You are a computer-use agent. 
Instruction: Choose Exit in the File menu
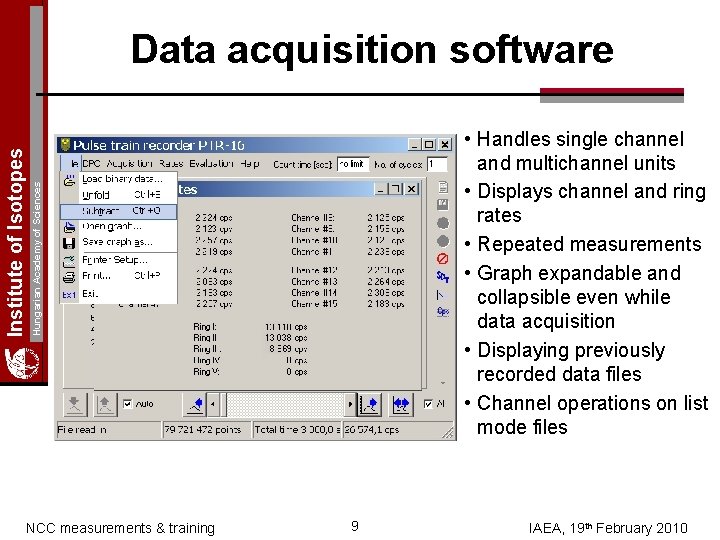click(119, 294)
